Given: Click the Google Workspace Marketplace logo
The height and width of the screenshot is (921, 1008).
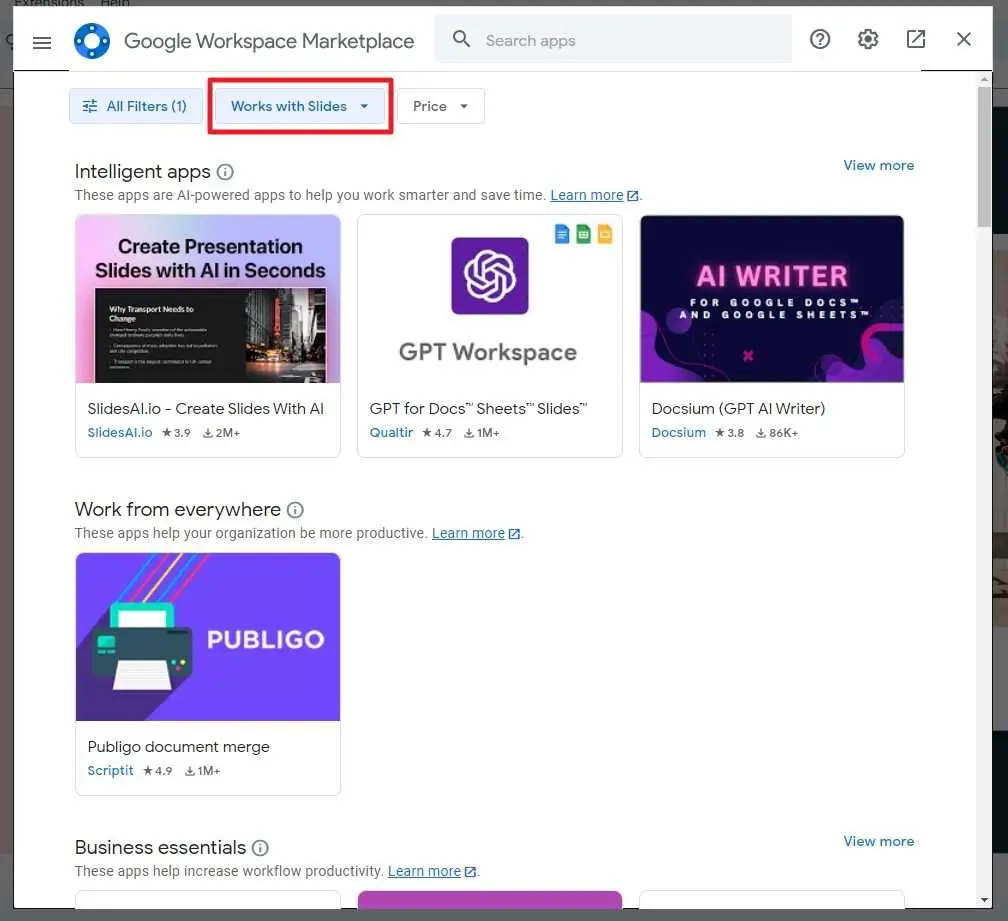Looking at the screenshot, I should click(92, 40).
